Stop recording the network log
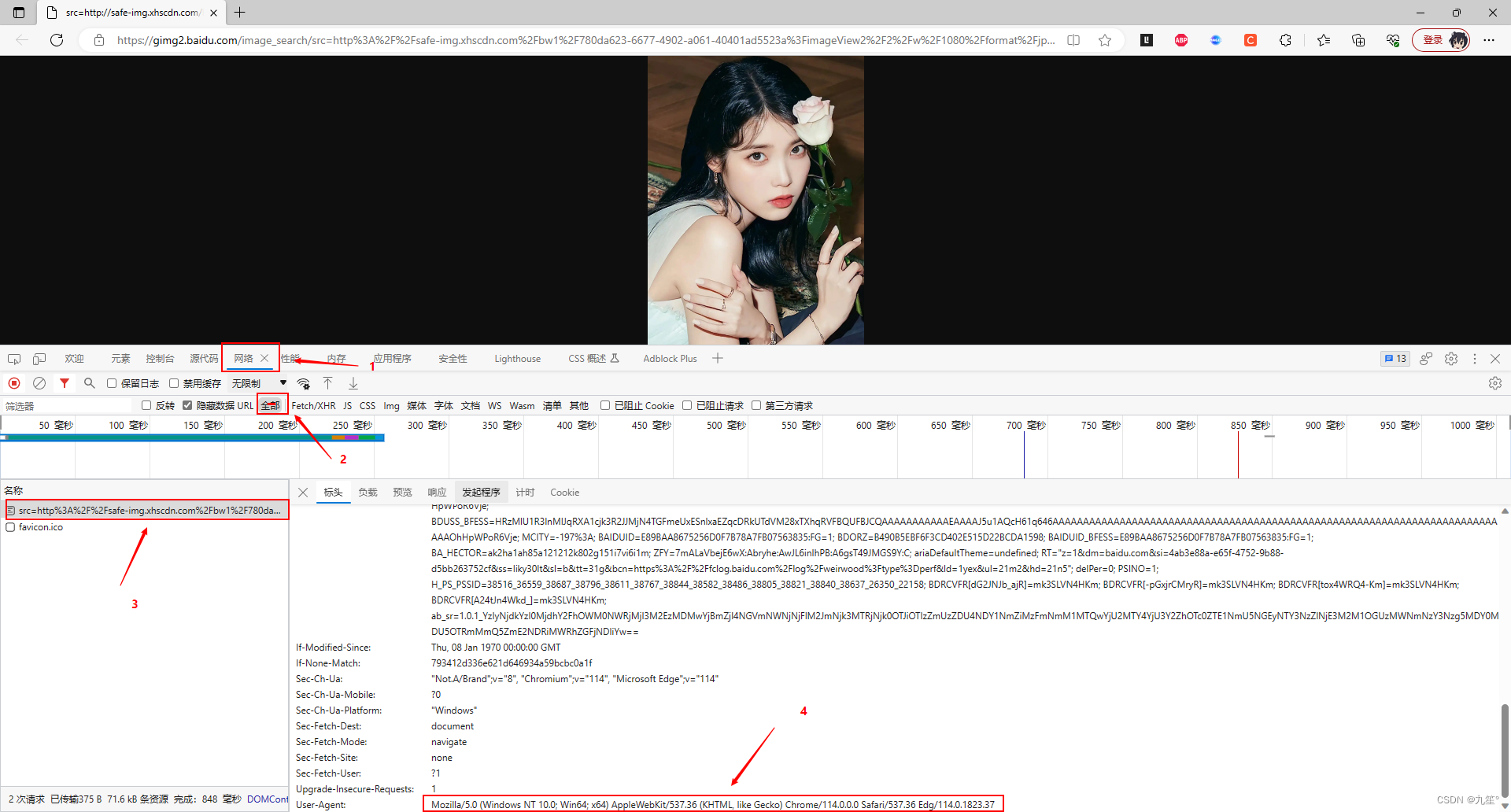The width and height of the screenshot is (1511, 812). [x=13, y=383]
